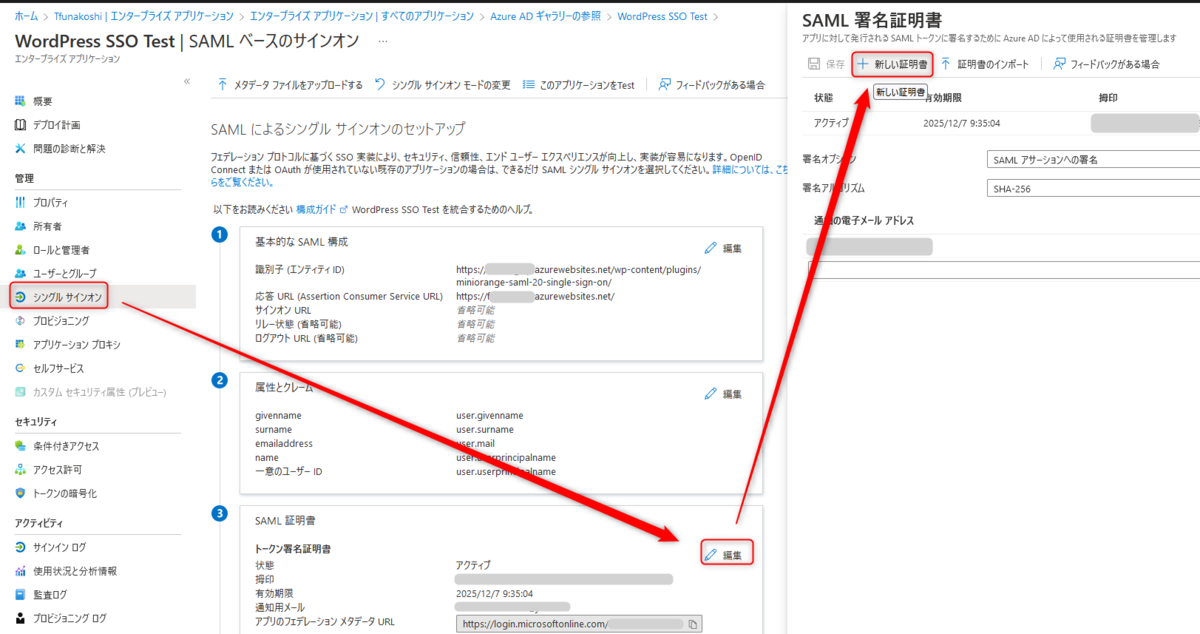Click the empty notification email input

1004,269
